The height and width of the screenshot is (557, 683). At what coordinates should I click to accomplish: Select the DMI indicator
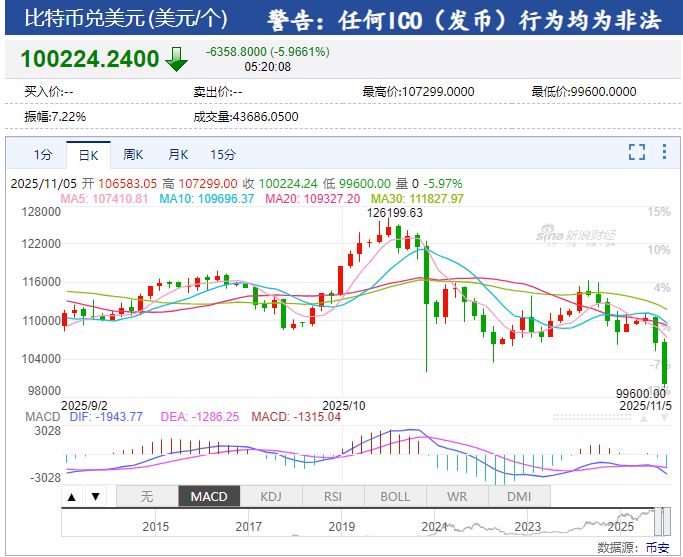point(519,496)
